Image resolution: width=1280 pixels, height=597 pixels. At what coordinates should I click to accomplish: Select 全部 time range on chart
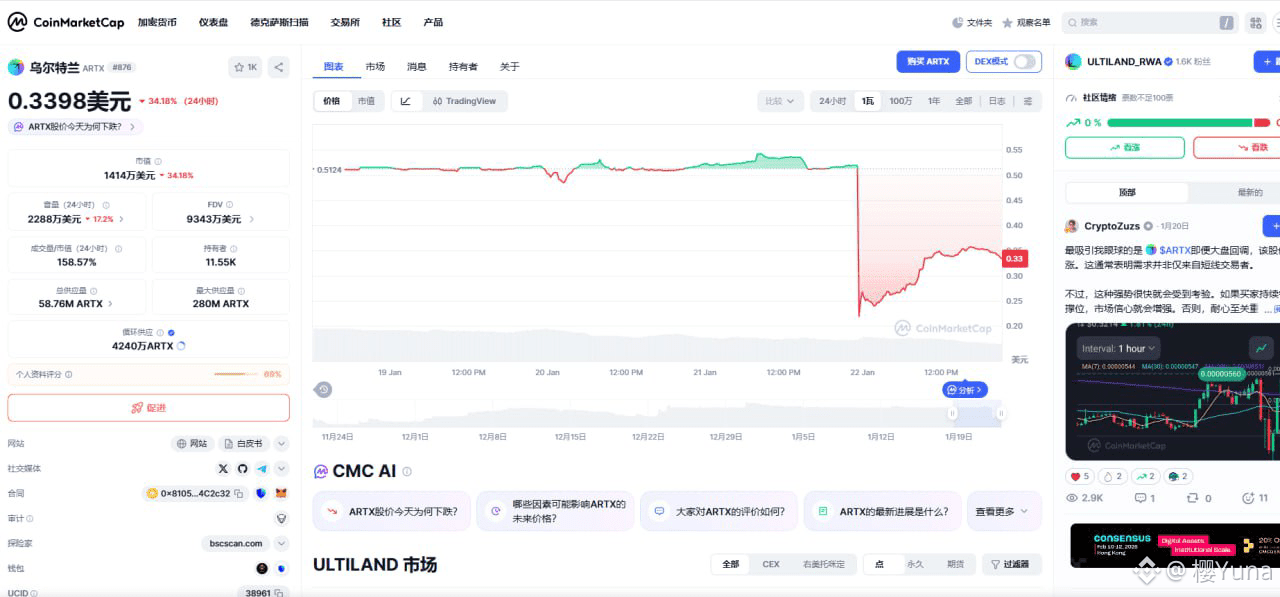(963, 101)
